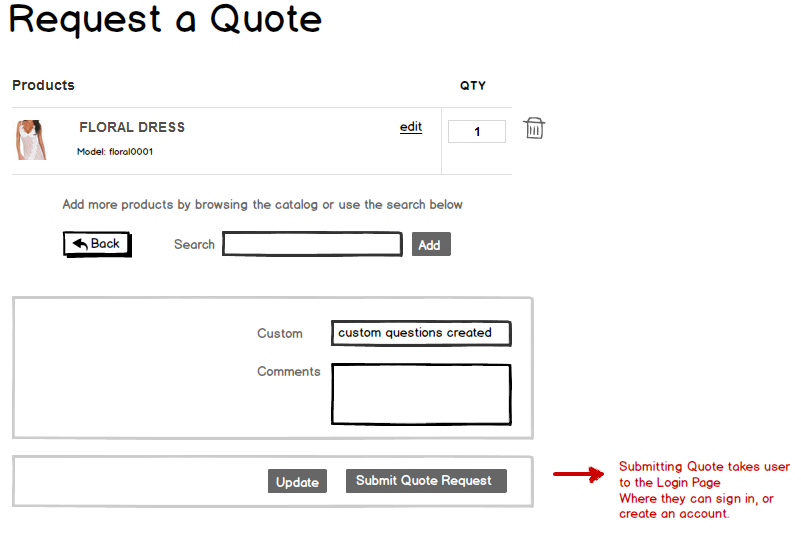Click into the Search input box
Image resolution: width=801 pixels, height=550 pixels.
[x=312, y=244]
